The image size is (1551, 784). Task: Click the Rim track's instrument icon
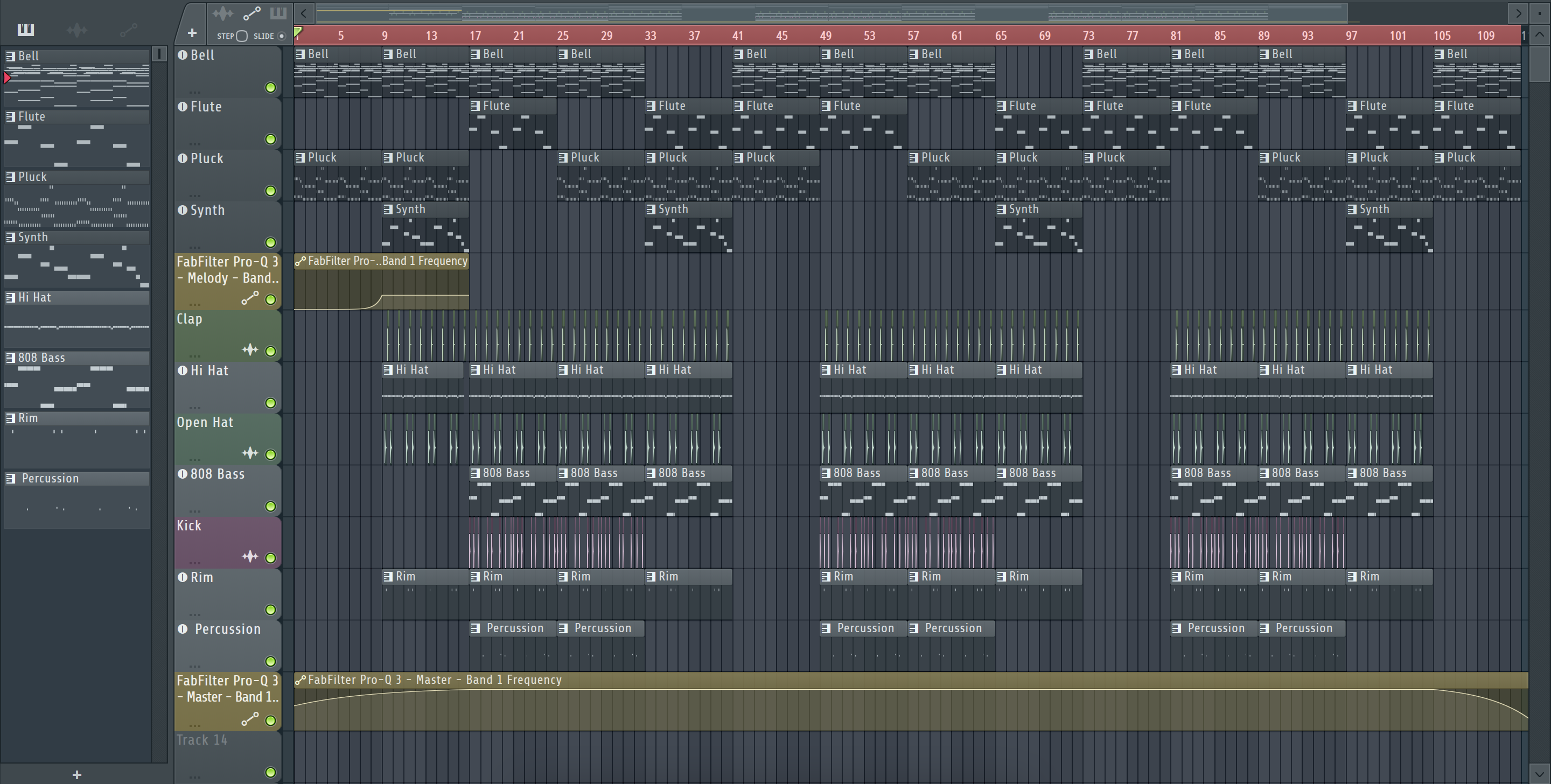coord(183,577)
